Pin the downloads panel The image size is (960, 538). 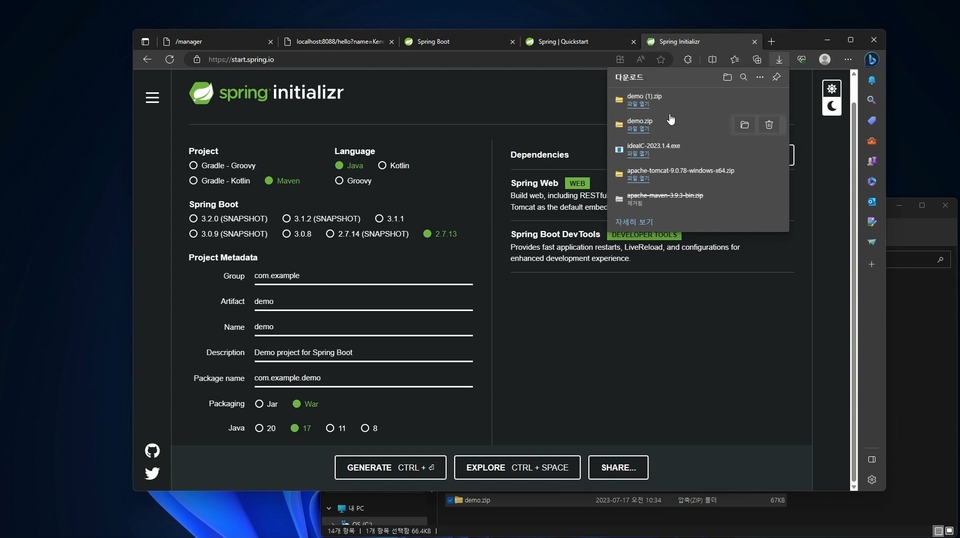[776, 77]
